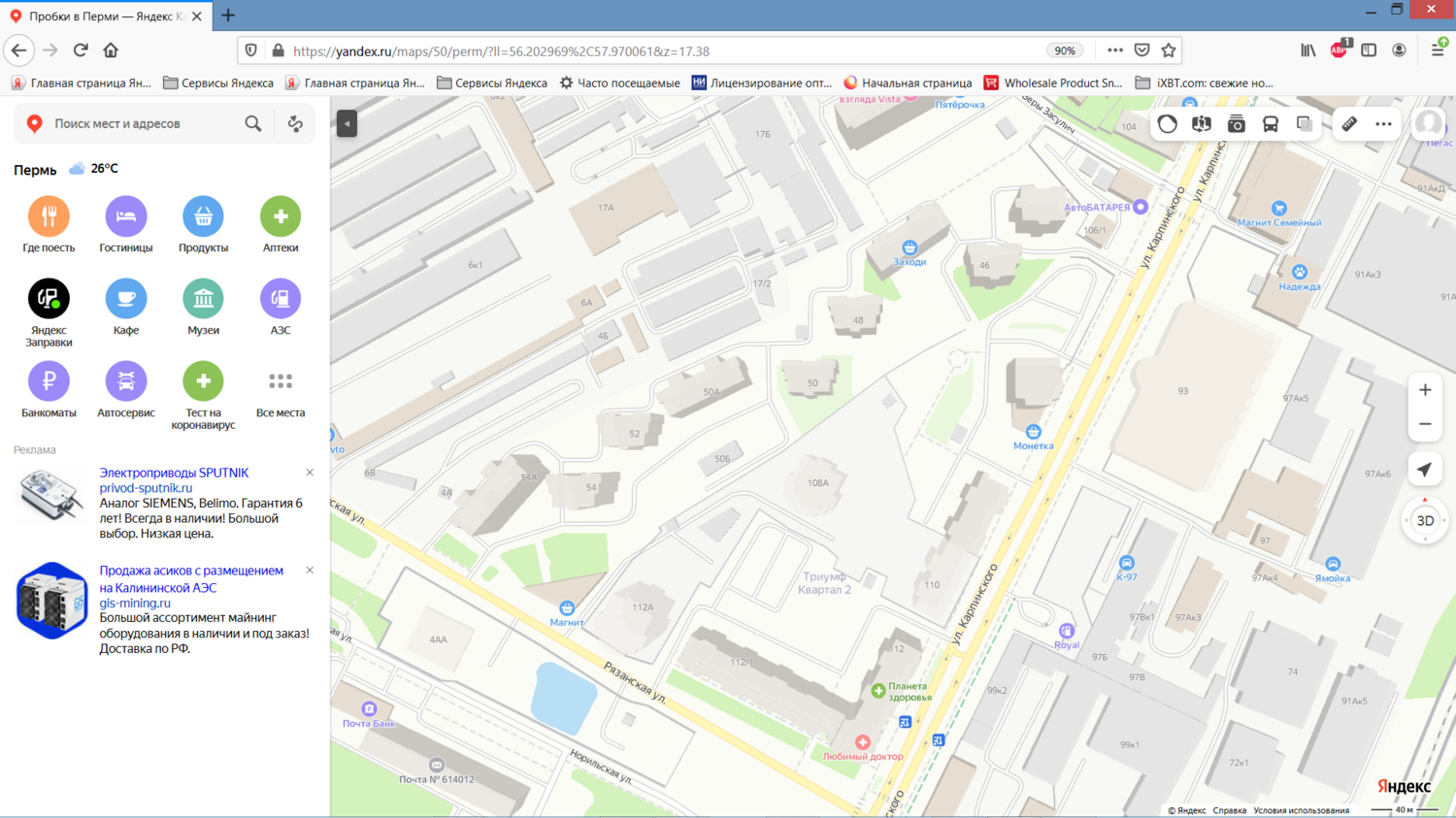Screen dimensions: 1456x818
Task: Open route builder icon next to search
Action: point(295,124)
